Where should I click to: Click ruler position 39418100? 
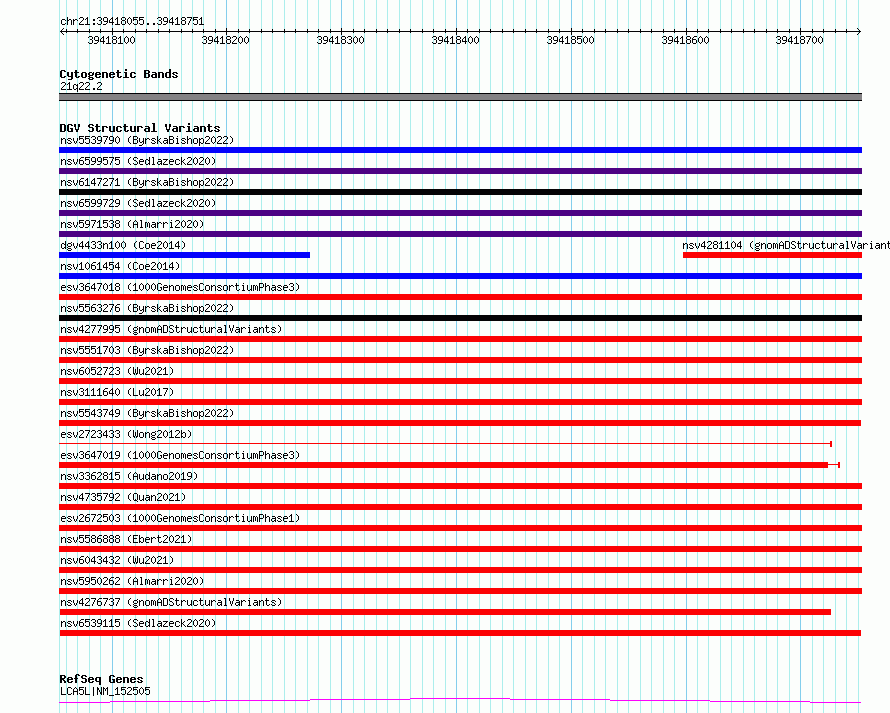[111, 40]
